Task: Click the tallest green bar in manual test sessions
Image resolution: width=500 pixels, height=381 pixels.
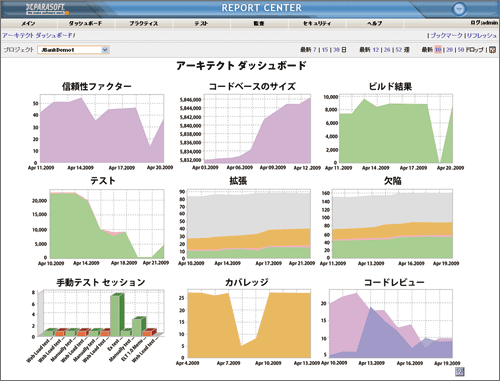Action: (x=117, y=315)
